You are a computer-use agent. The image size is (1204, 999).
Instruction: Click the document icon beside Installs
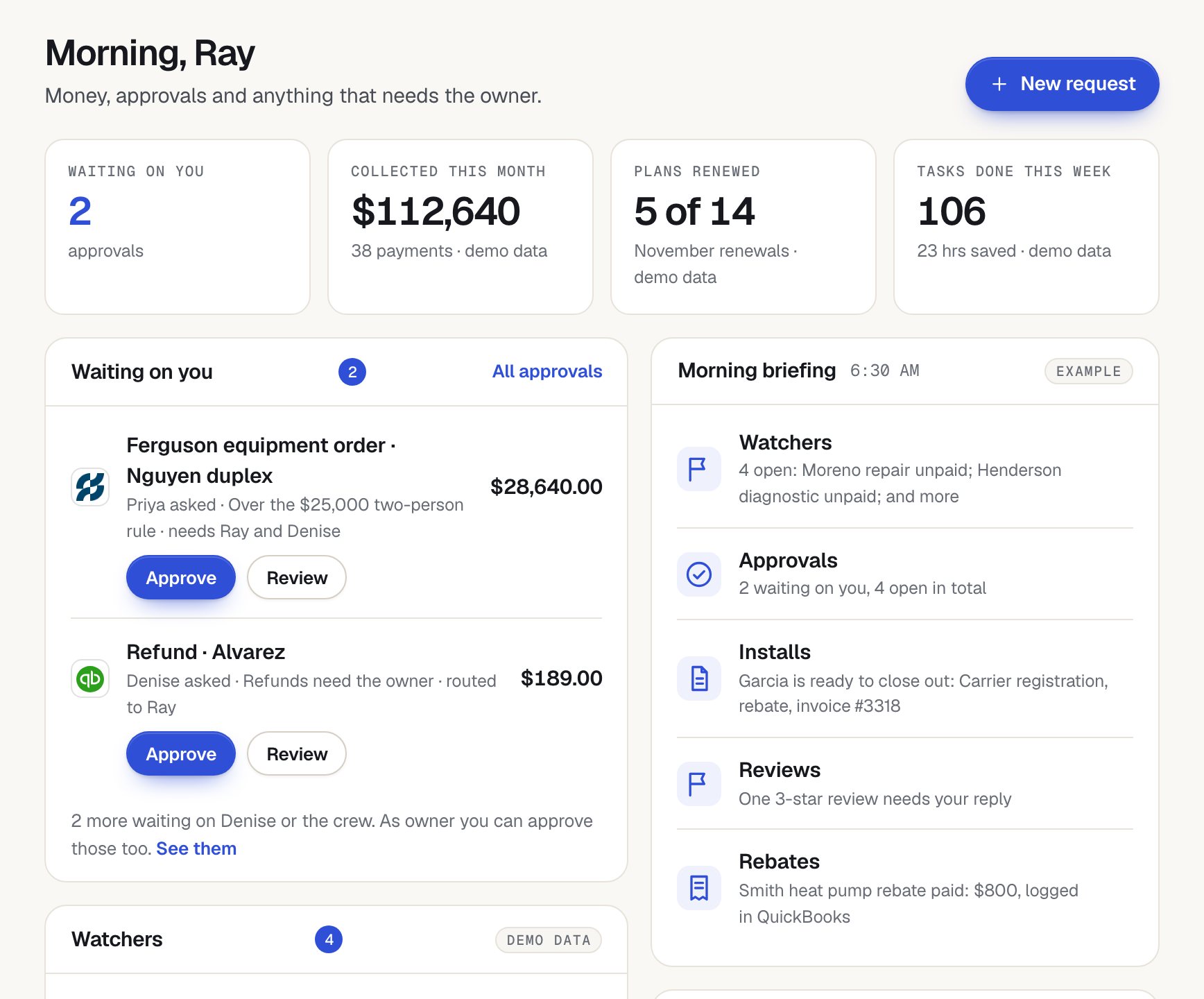click(x=699, y=678)
